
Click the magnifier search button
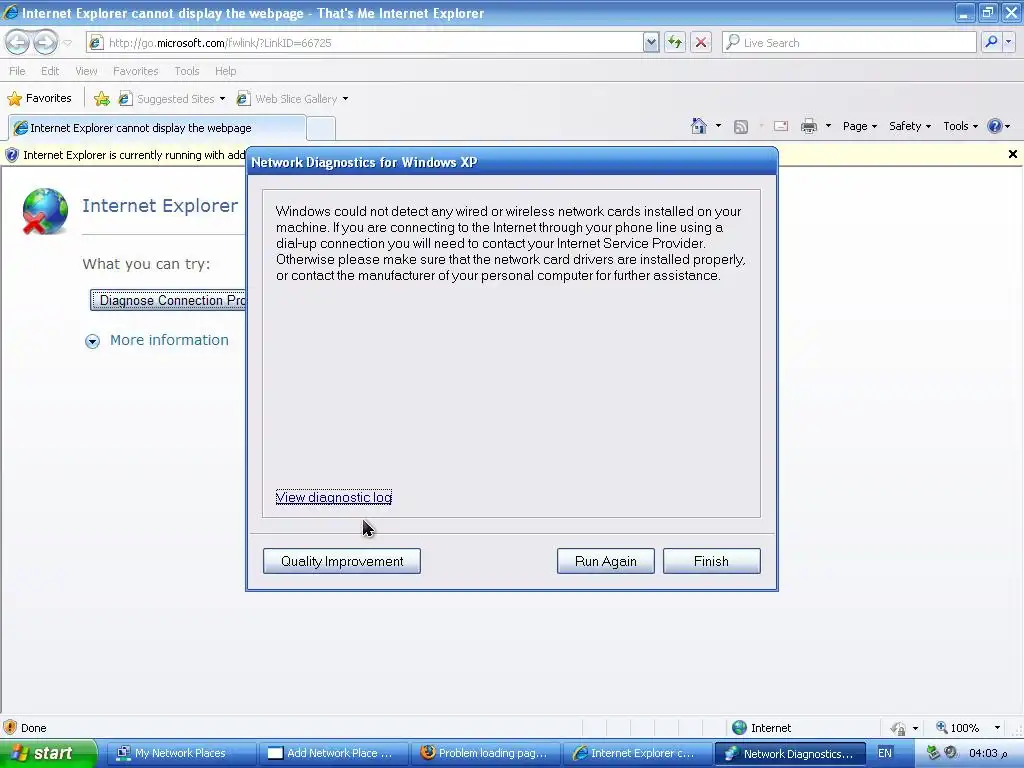click(991, 42)
